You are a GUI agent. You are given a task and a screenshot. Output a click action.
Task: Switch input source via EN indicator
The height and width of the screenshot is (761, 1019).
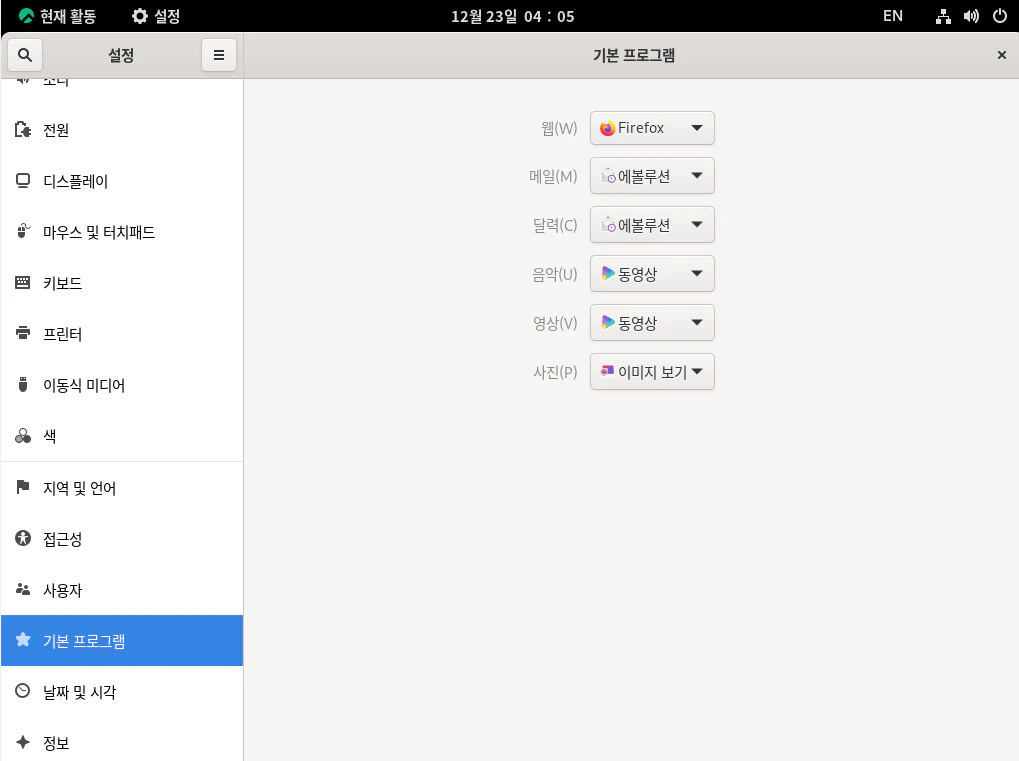892,16
